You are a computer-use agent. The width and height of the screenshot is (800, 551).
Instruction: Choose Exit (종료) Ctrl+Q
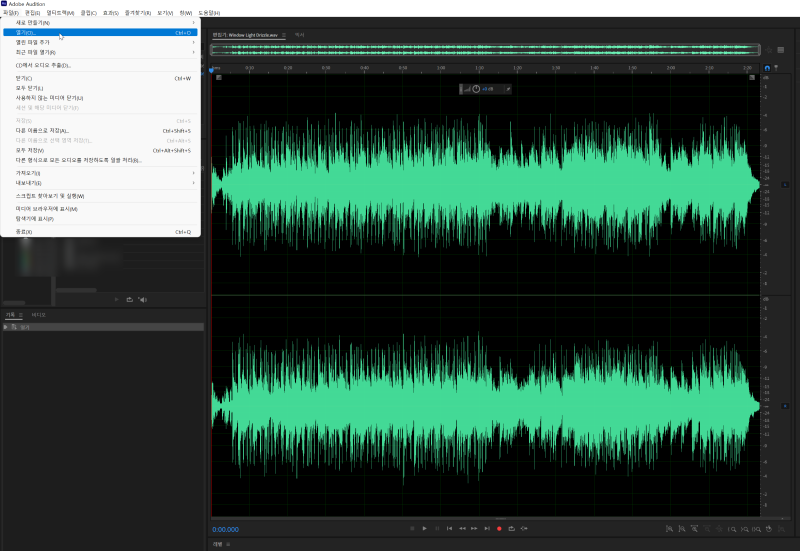(100, 232)
